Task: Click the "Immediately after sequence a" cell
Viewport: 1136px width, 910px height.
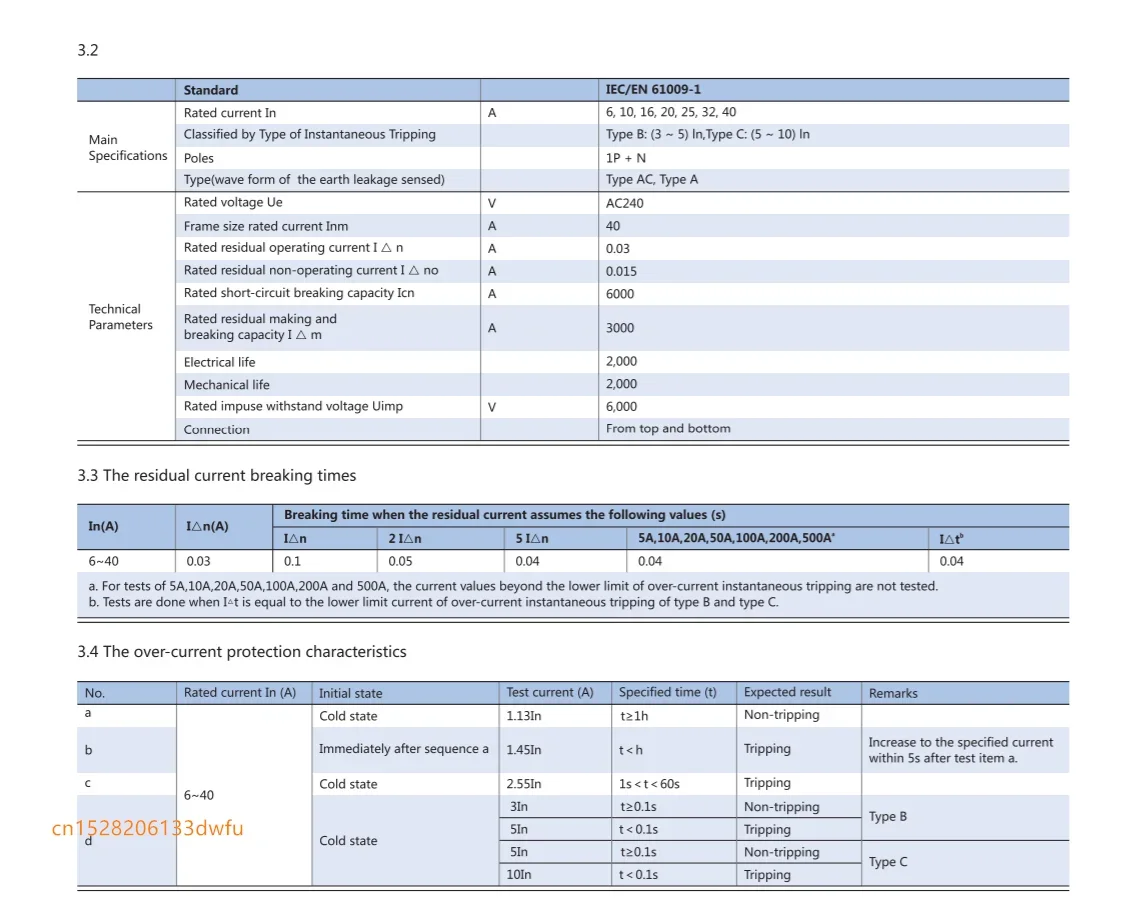Action: click(x=403, y=749)
